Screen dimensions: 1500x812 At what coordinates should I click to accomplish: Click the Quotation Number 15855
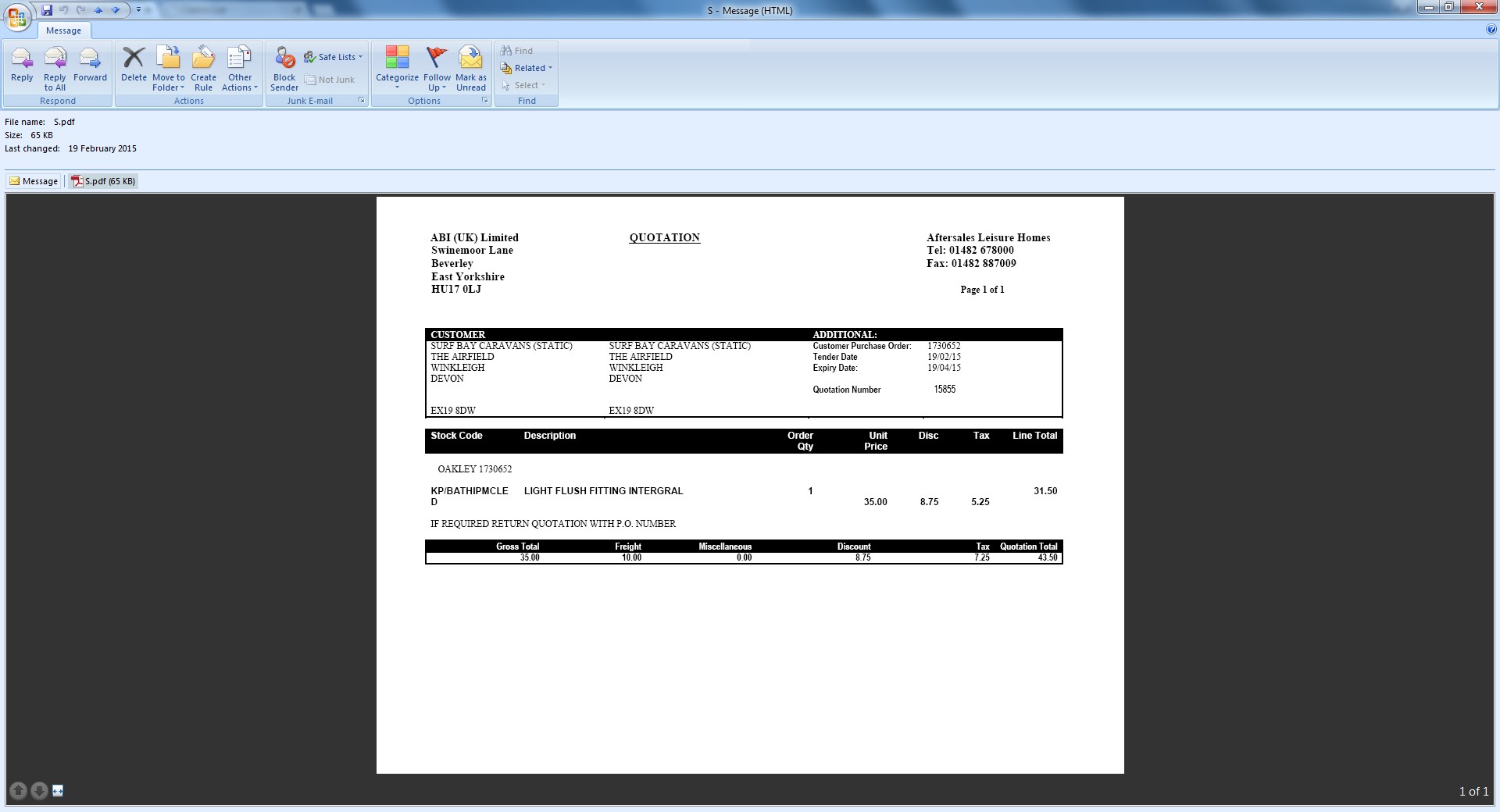coord(945,389)
